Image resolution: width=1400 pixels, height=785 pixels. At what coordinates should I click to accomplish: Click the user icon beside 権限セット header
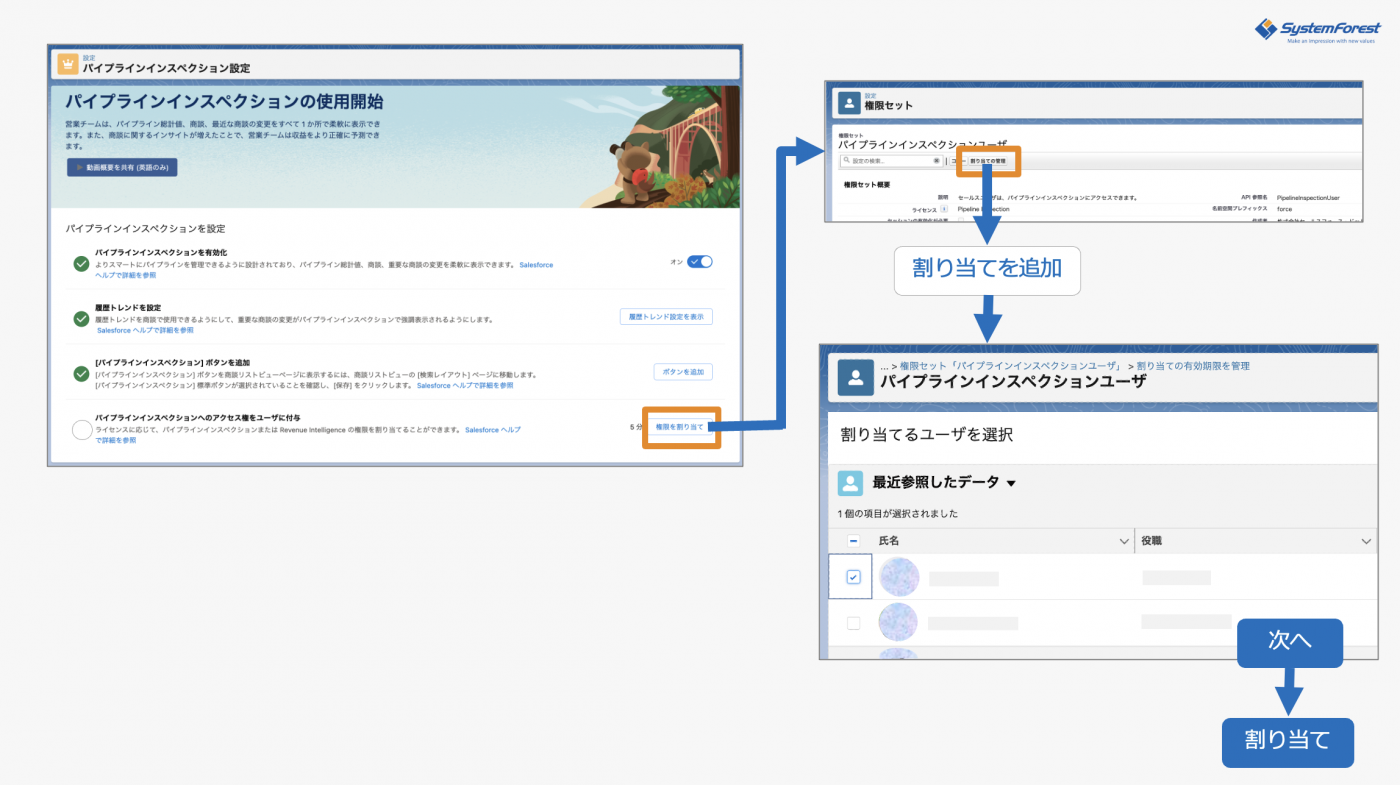coord(849,103)
